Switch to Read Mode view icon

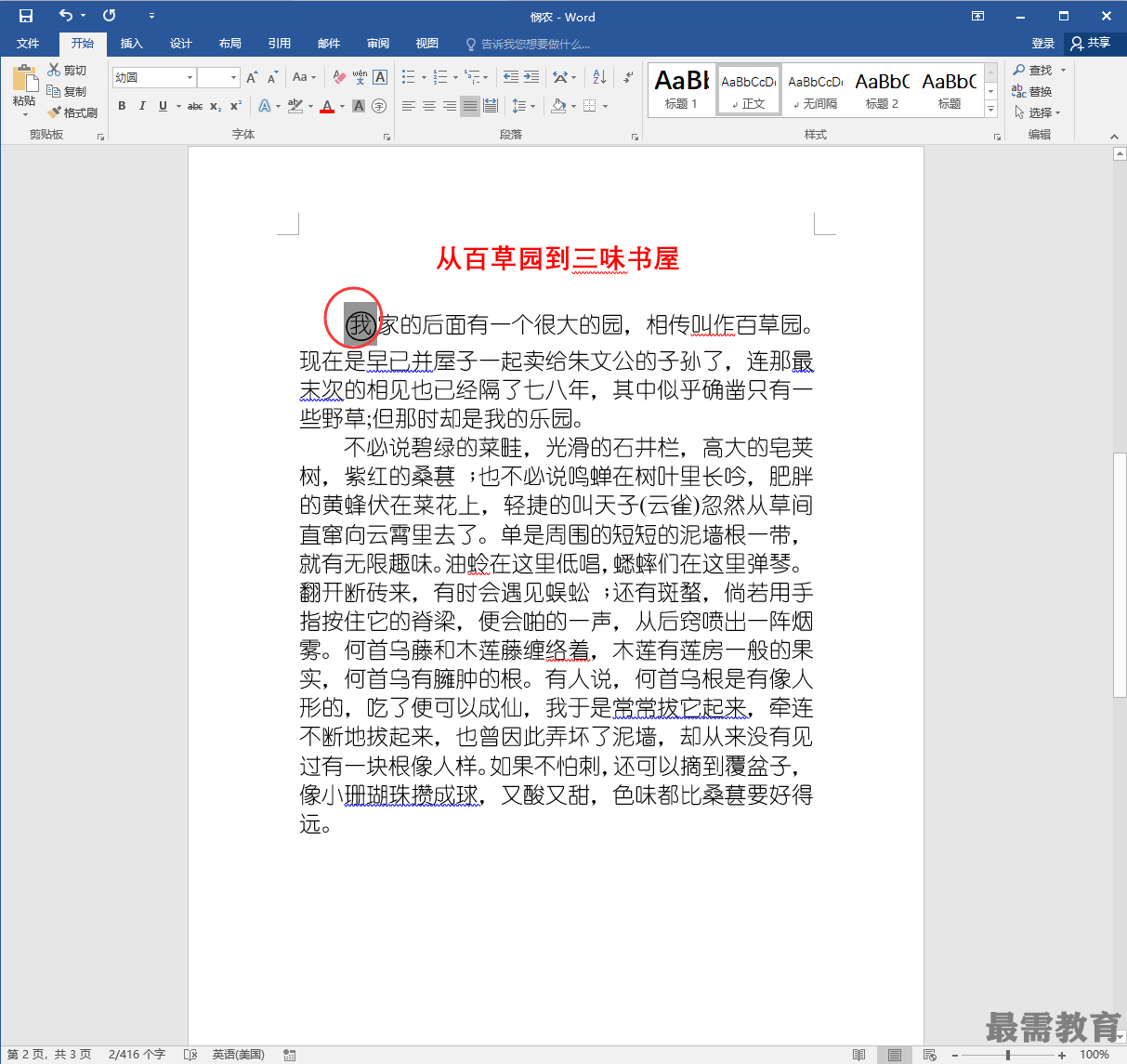coord(859,1055)
